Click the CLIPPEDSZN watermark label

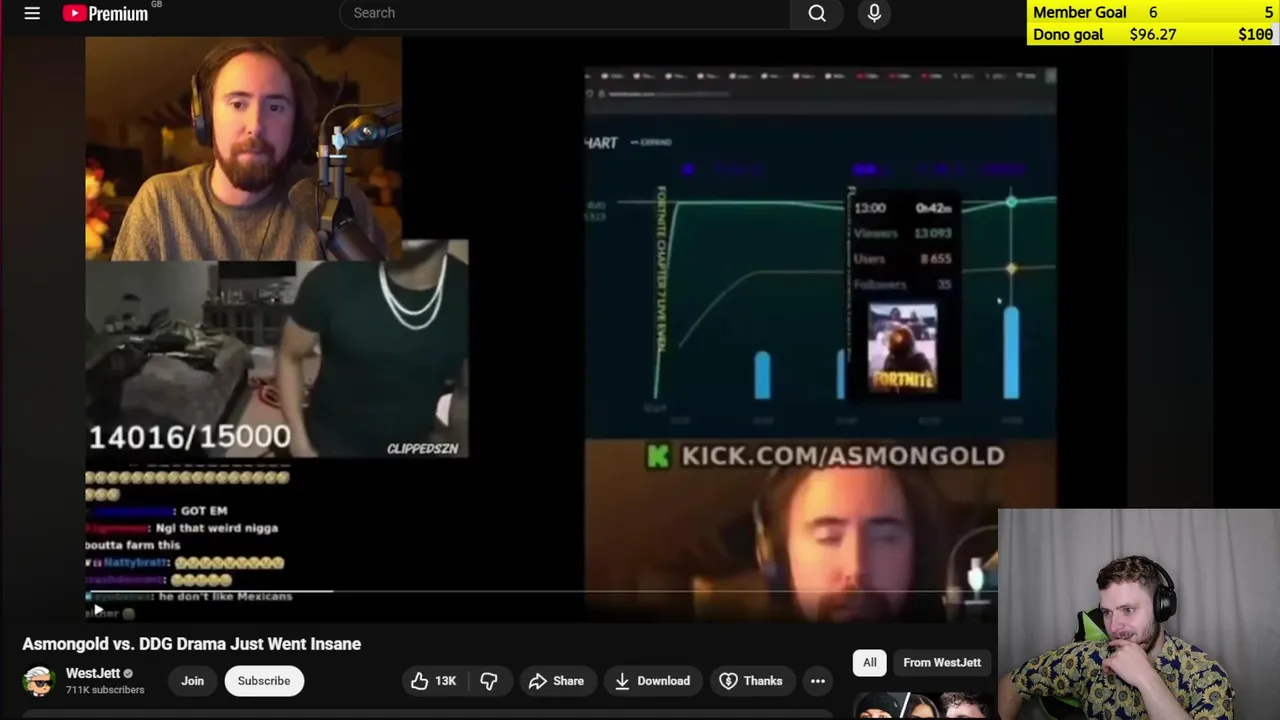coord(422,449)
